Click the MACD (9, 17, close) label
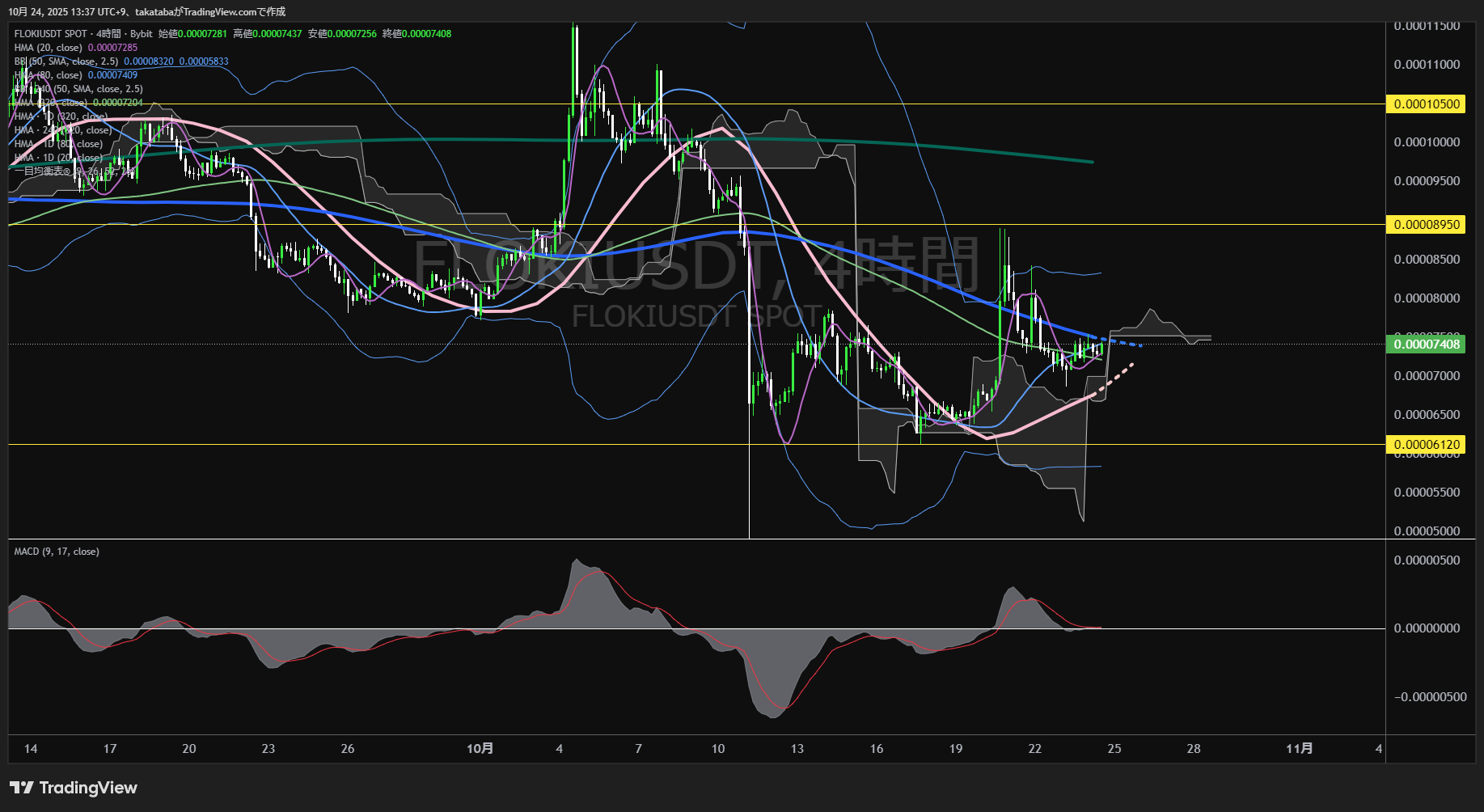This screenshot has height=812, width=1484. coord(57,552)
